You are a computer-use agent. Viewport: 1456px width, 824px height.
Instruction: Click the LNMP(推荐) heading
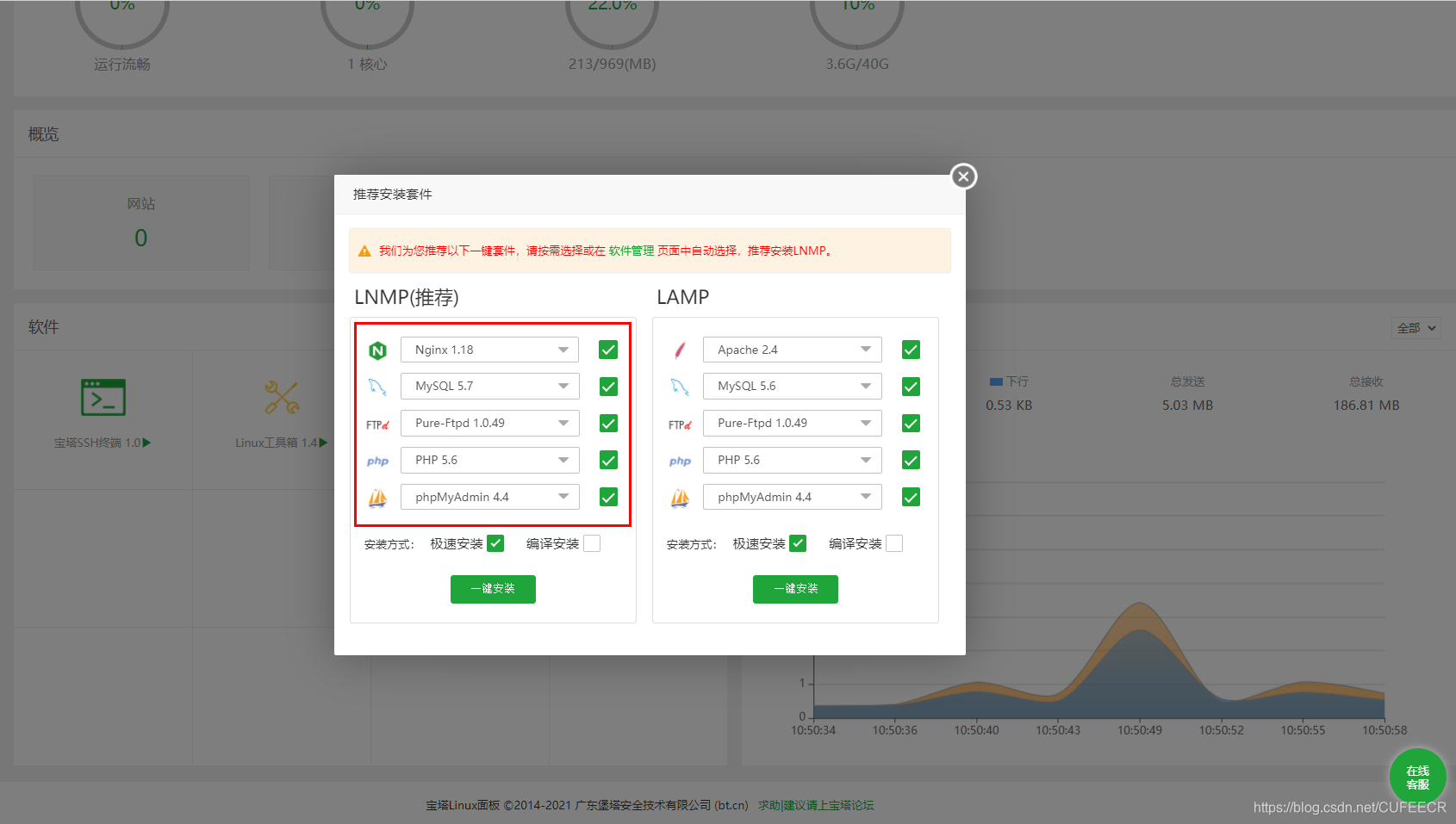[407, 297]
